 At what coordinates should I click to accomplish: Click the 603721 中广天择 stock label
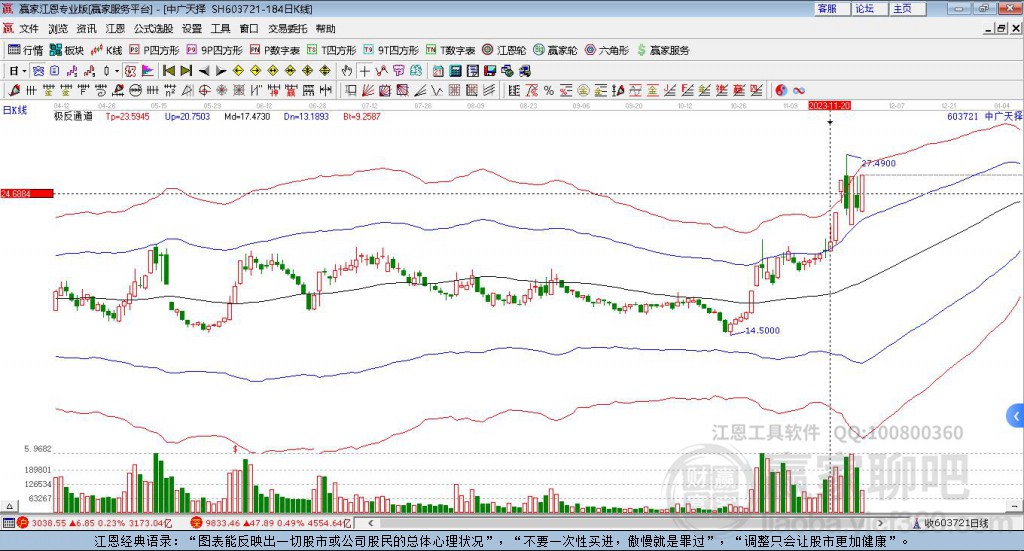click(x=984, y=116)
